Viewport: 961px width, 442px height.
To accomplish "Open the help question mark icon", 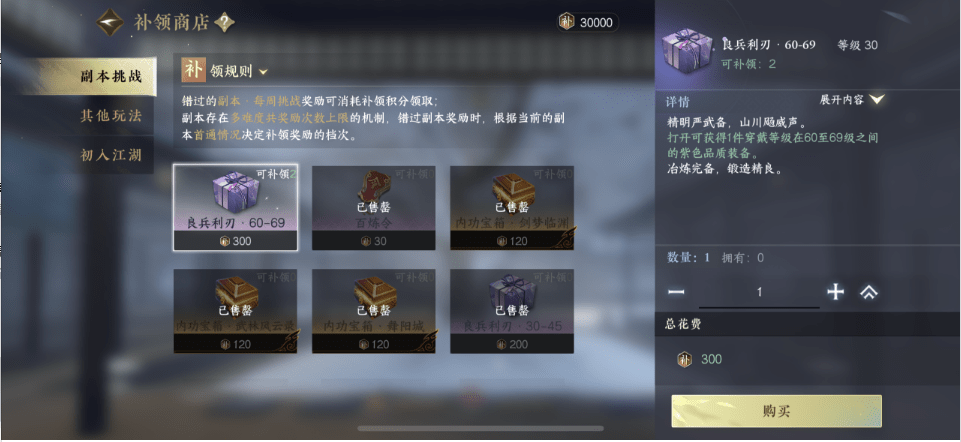I will click(225, 23).
